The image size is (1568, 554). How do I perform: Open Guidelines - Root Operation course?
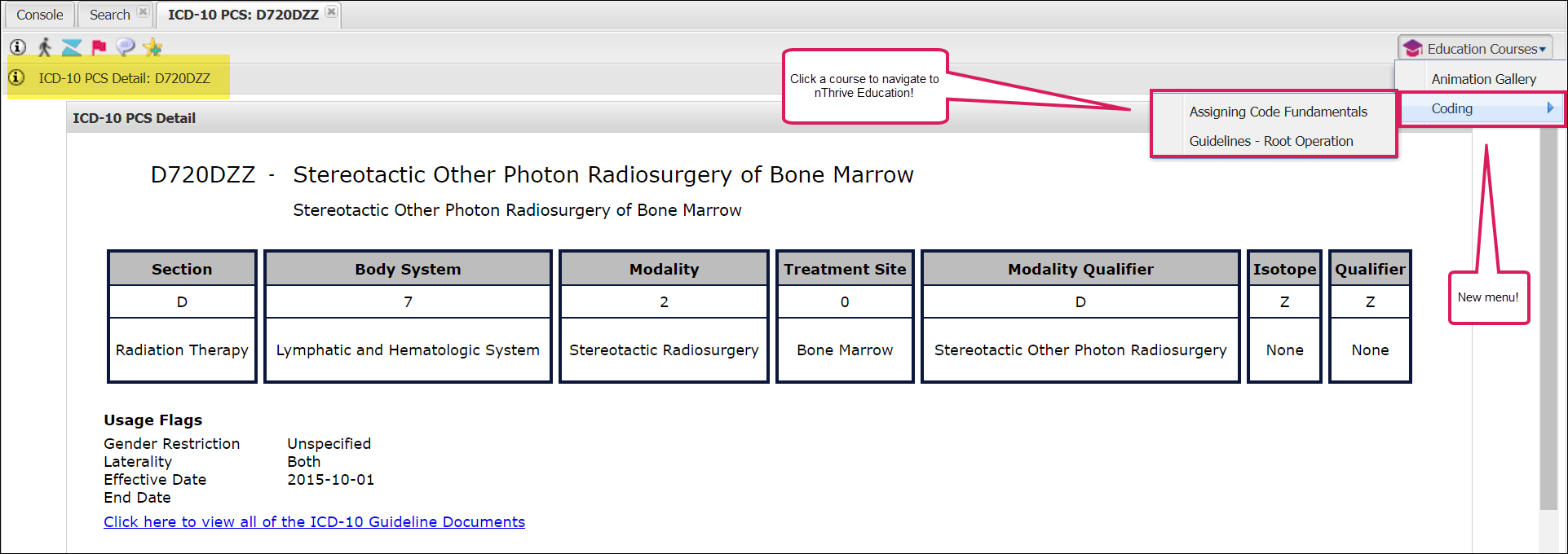[1270, 141]
